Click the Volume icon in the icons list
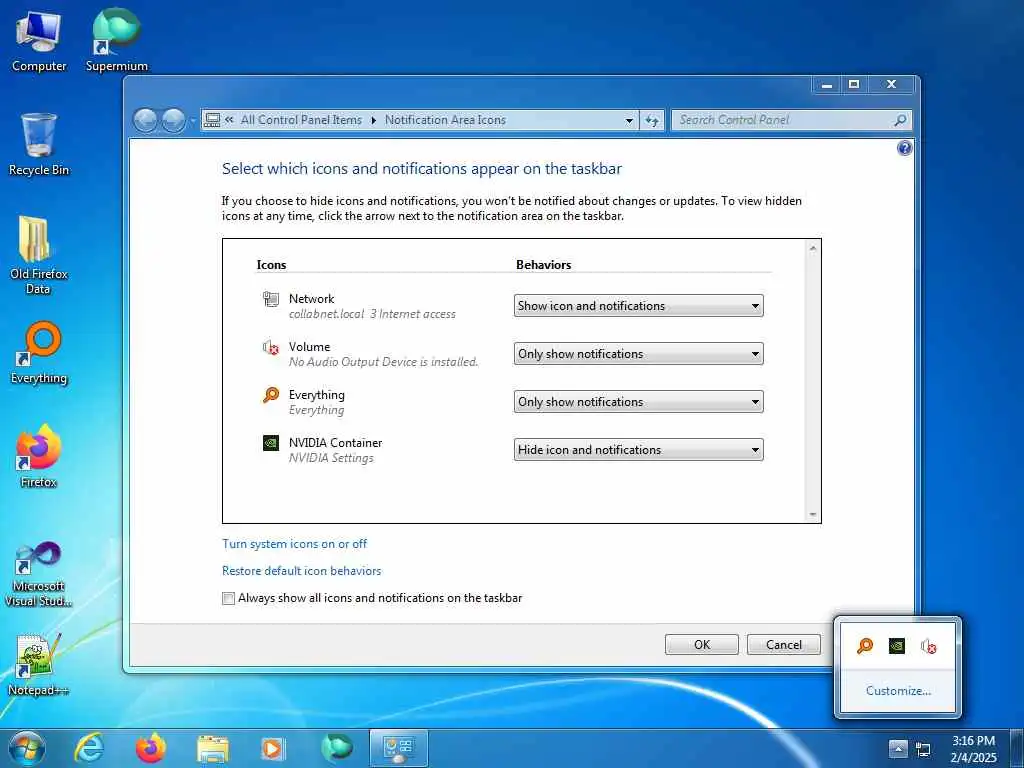Image resolution: width=1024 pixels, height=768 pixels. click(270, 347)
